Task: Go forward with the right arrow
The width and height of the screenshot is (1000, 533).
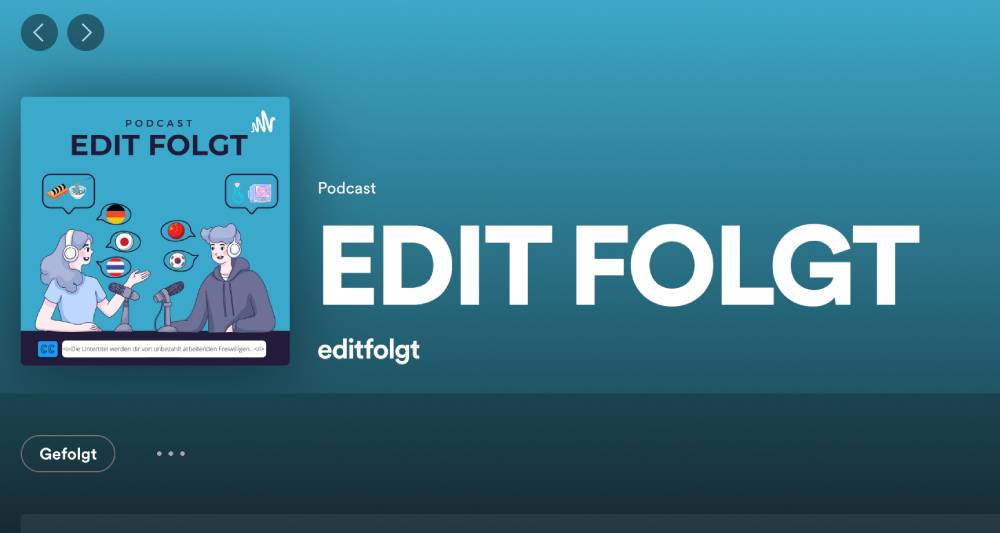Action: [85, 33]
